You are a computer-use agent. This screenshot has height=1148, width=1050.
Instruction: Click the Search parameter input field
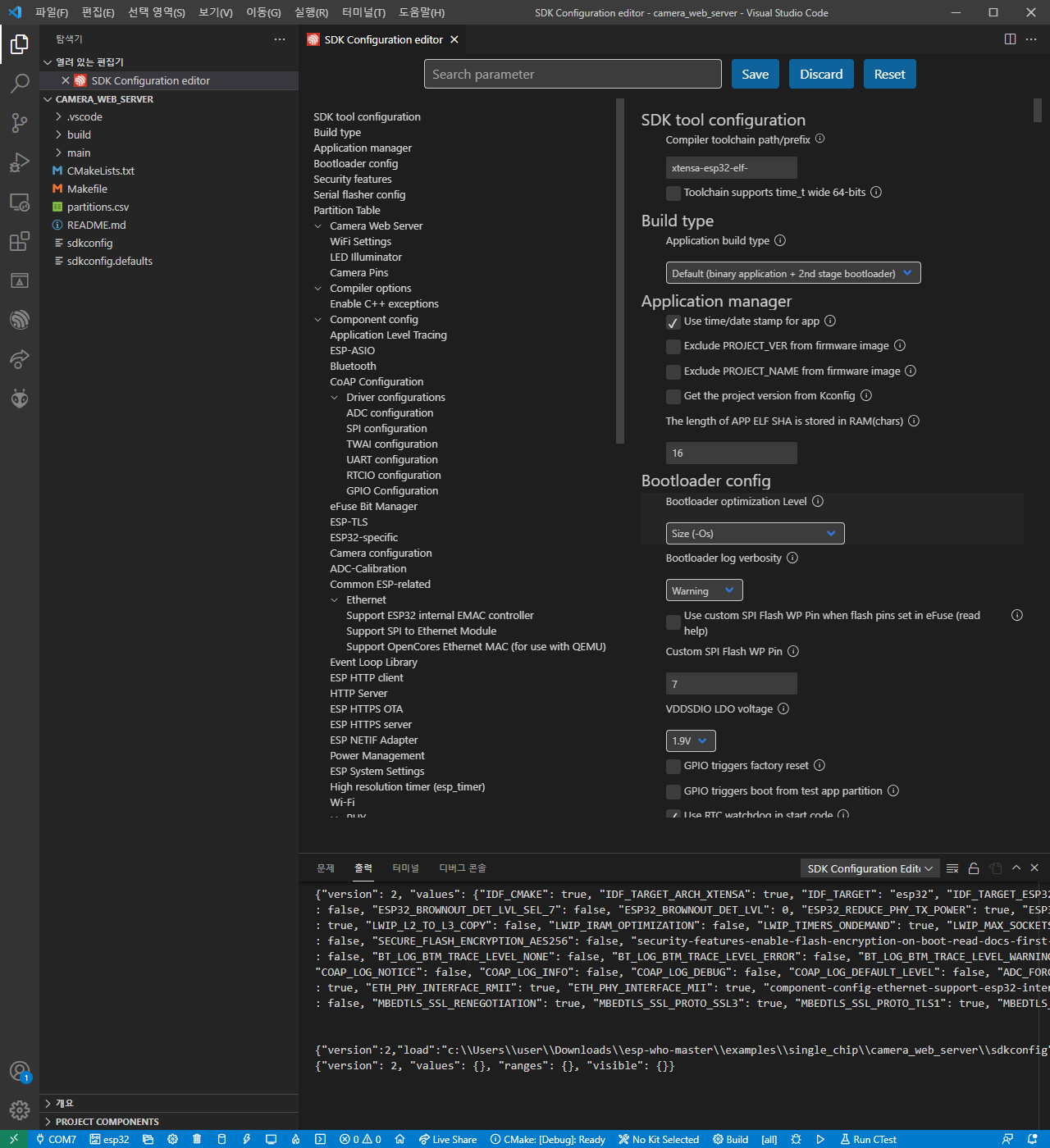point(573,74)
